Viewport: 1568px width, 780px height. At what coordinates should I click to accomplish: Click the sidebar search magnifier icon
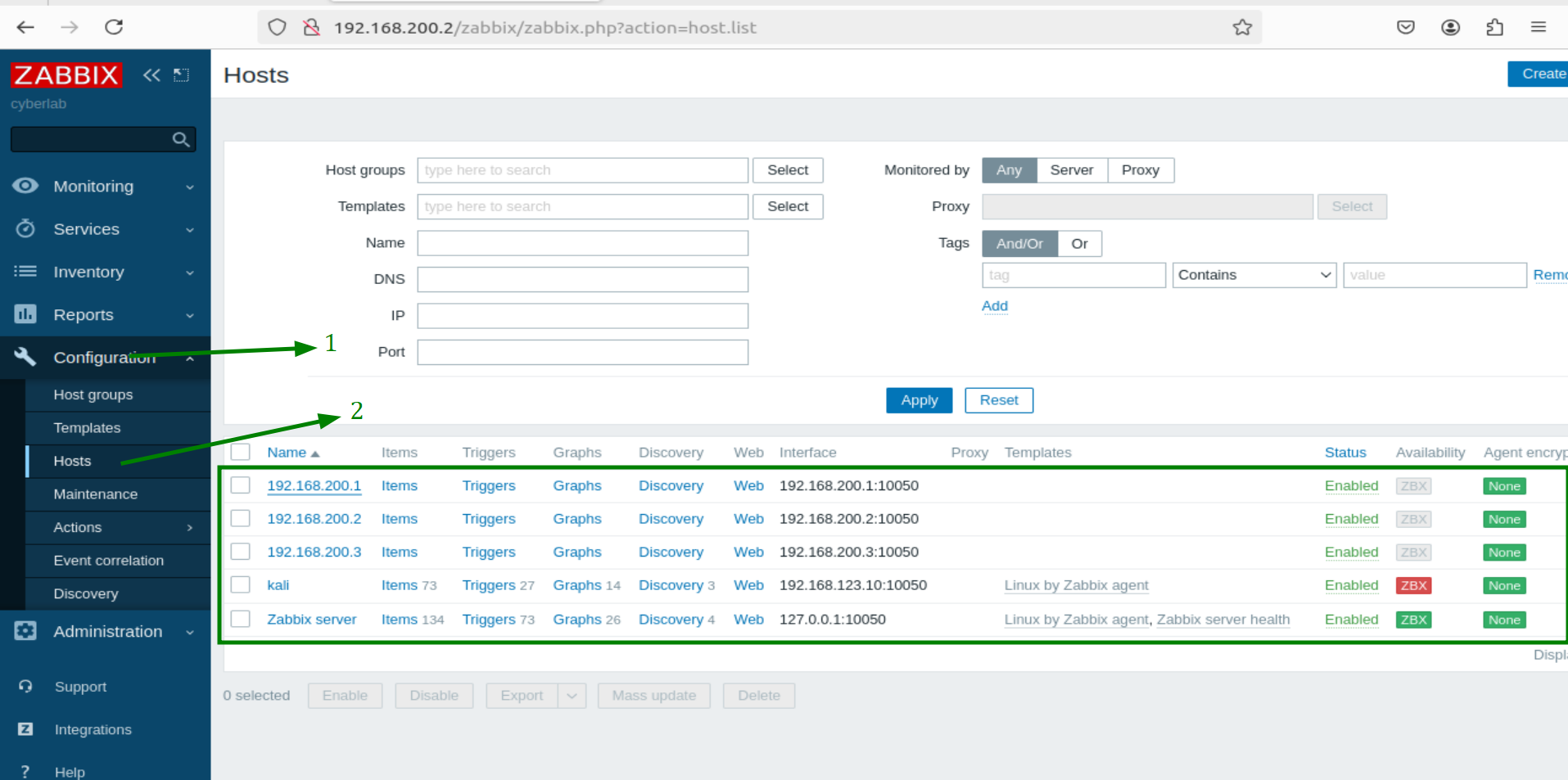181,139
